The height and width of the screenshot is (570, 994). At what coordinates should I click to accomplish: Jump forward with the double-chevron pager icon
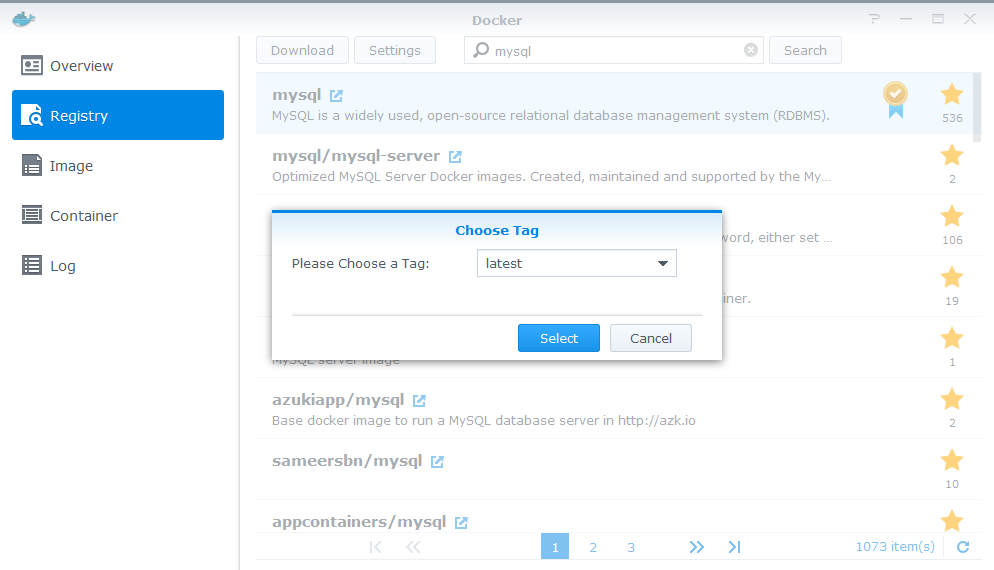click(x=696, y=547)
